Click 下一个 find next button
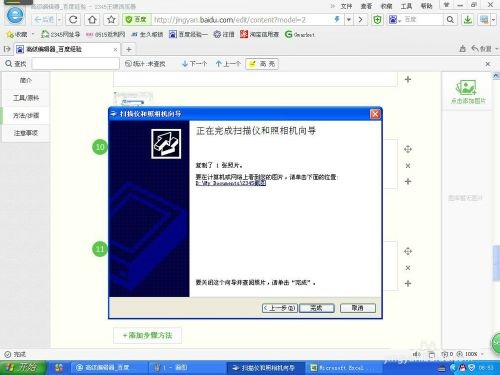The height and width of the screenshot is (375, 500). click(195, 64)
